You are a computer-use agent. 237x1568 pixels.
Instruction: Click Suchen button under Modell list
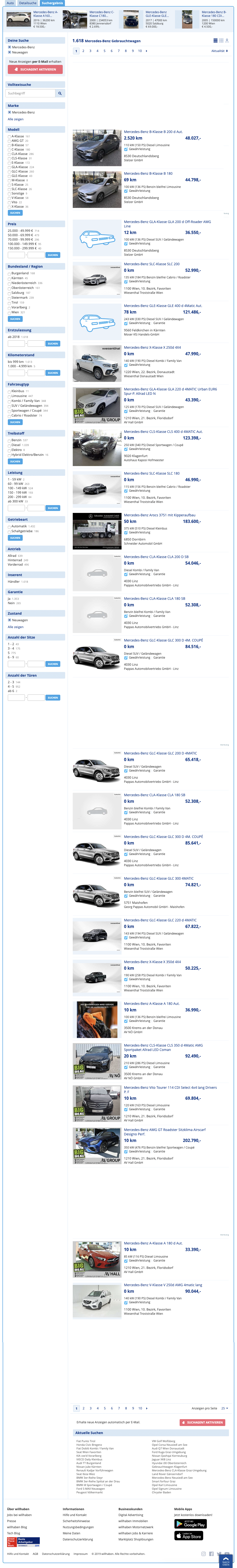15,213
